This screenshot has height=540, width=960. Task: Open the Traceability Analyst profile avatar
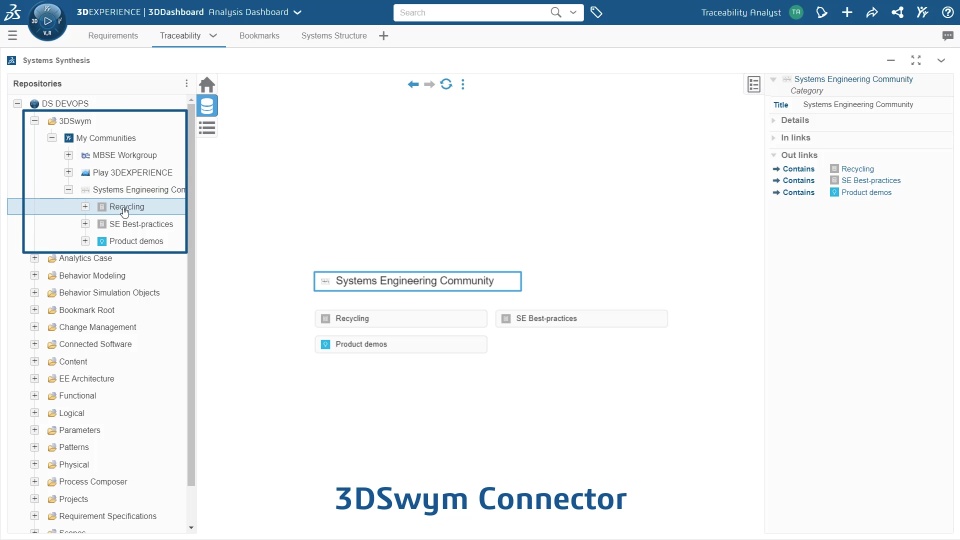point(796,12)
